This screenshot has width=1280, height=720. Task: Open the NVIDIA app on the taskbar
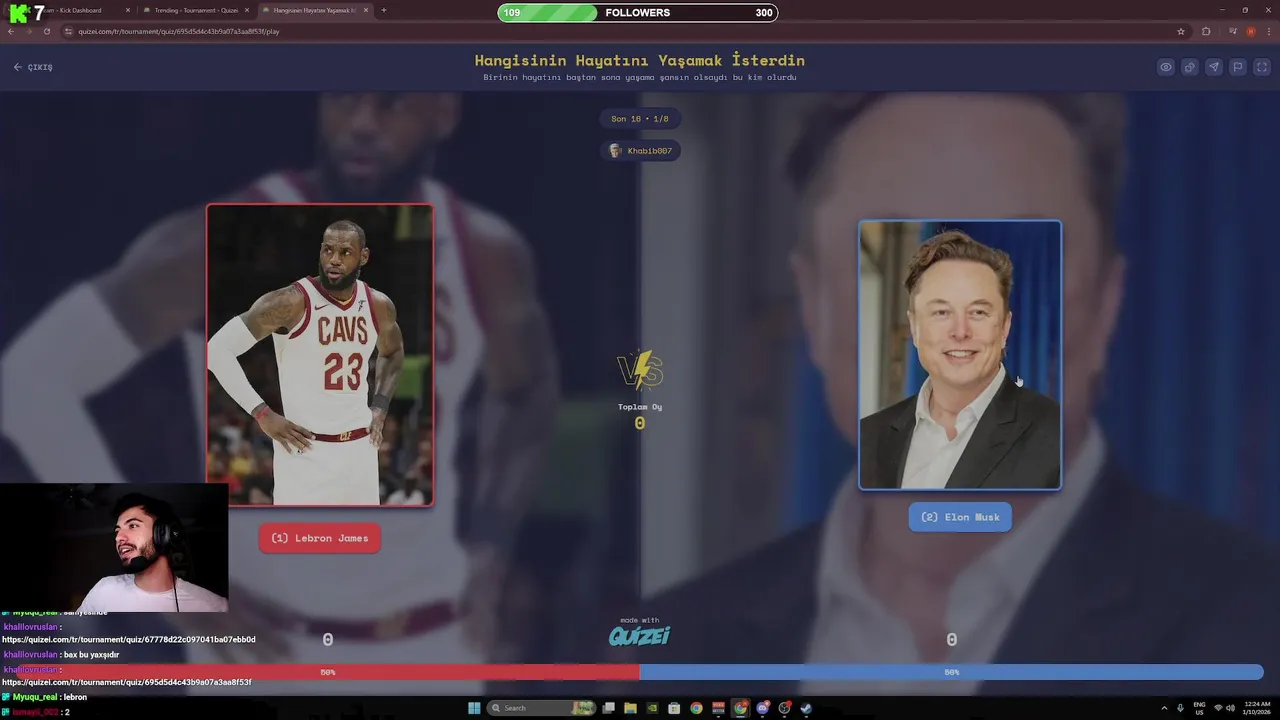[x=652, y=708]
